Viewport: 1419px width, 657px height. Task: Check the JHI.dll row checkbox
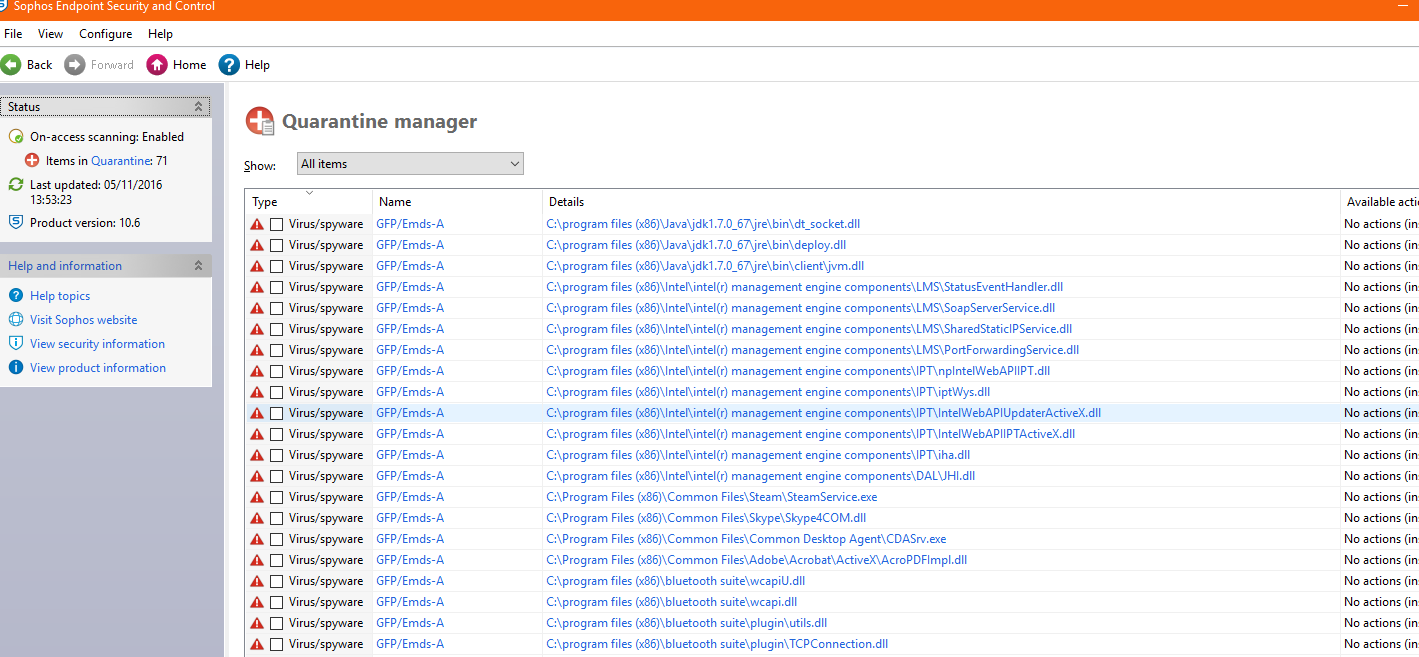(x=277, y=476)
